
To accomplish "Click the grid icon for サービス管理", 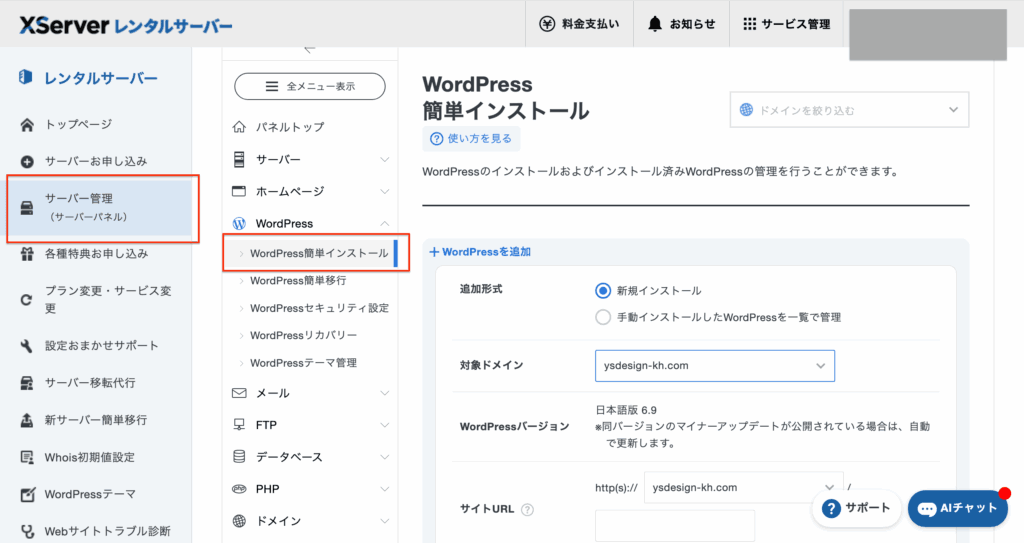I will [x=750, y=24].
